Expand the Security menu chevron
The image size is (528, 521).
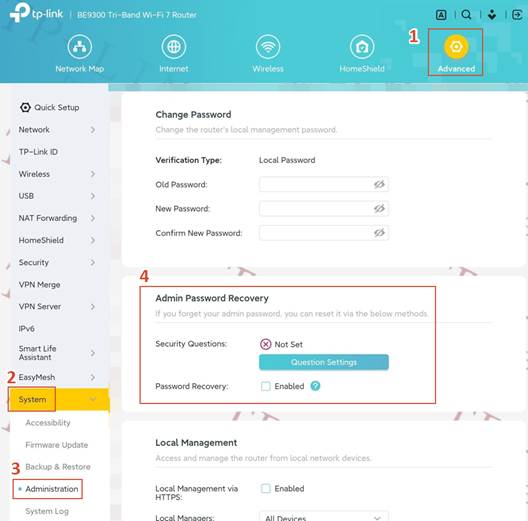tap(93, 262)
